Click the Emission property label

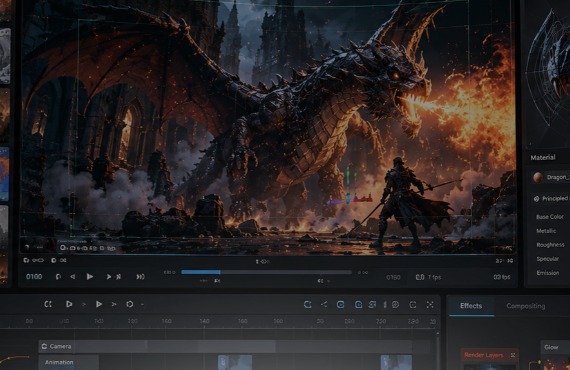(x=548, y=273)
